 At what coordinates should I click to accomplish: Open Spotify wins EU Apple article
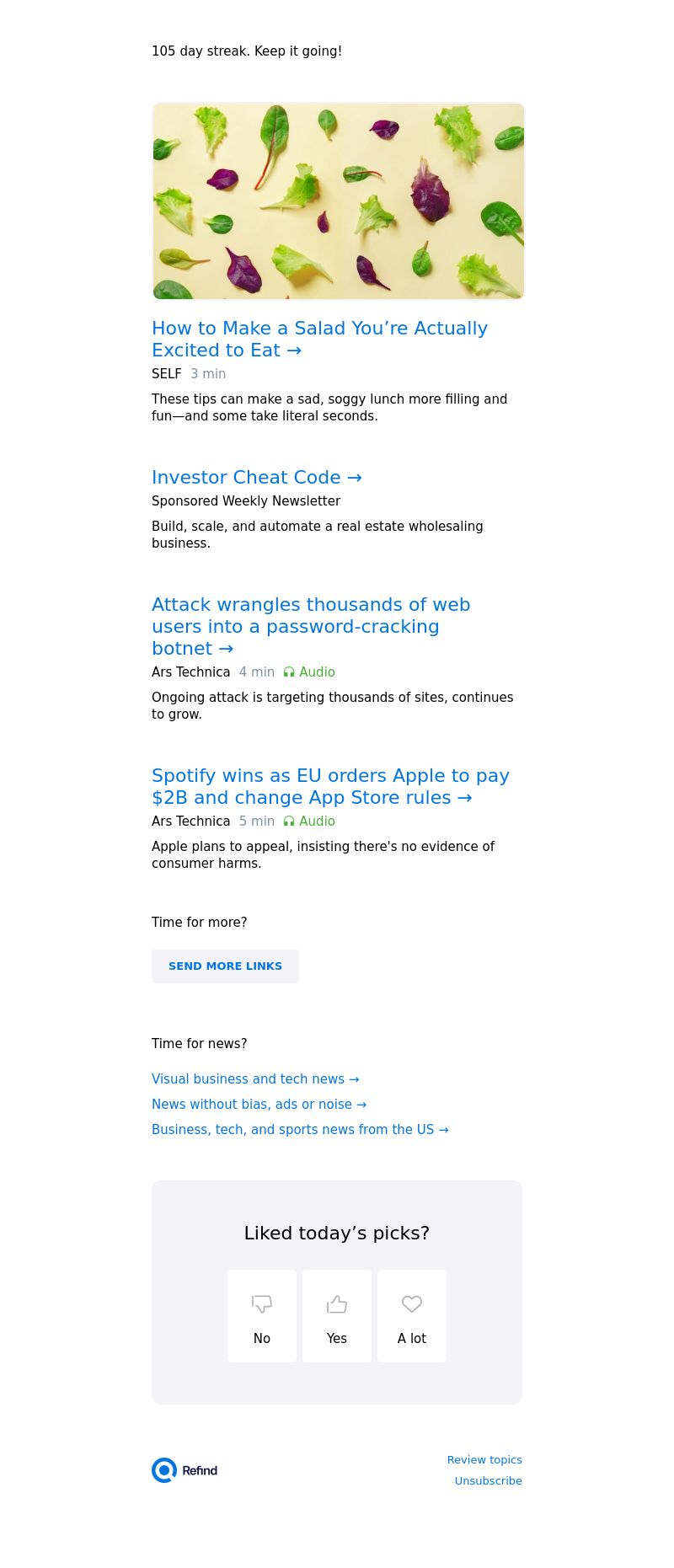click(x=330, y=786)
